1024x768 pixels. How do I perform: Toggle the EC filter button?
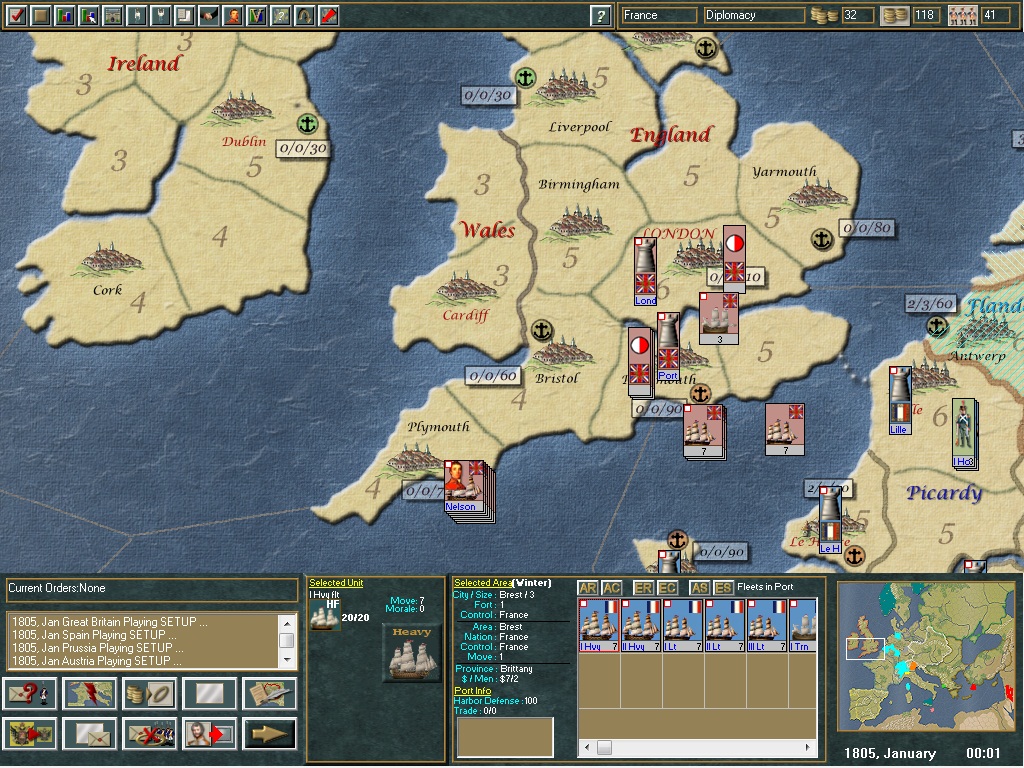pos(667,588)
